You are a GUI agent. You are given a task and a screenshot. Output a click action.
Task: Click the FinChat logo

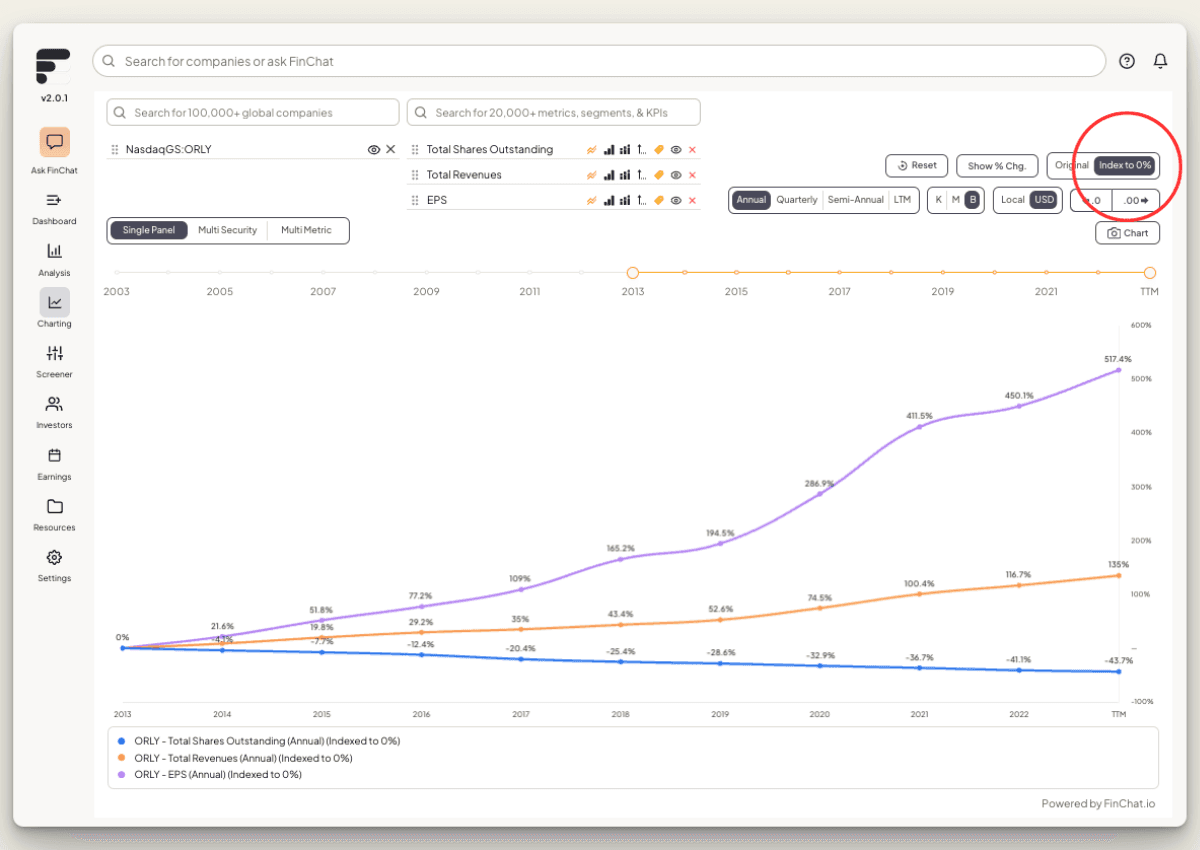point(53,66)
